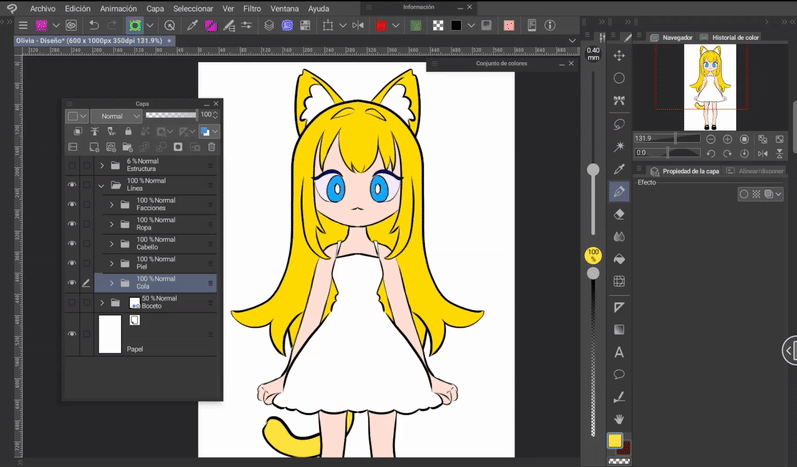Select the Eraser tool
The width and height of the screenshot is (797, 467).
pyautogui.click(x=619, y=214)
